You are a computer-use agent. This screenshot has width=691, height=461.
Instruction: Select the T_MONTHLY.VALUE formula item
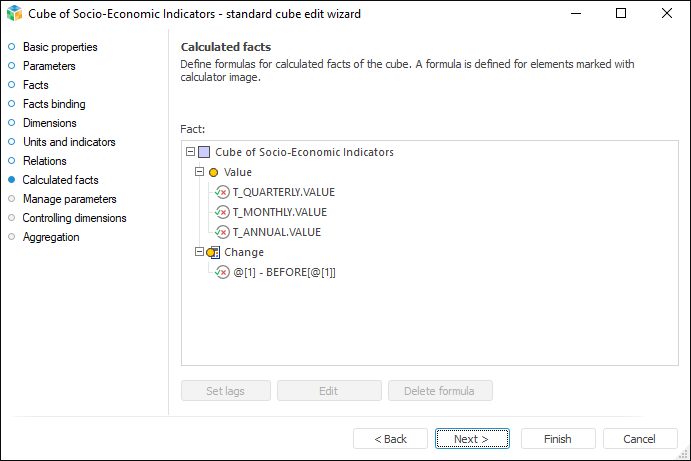point(279,212)
